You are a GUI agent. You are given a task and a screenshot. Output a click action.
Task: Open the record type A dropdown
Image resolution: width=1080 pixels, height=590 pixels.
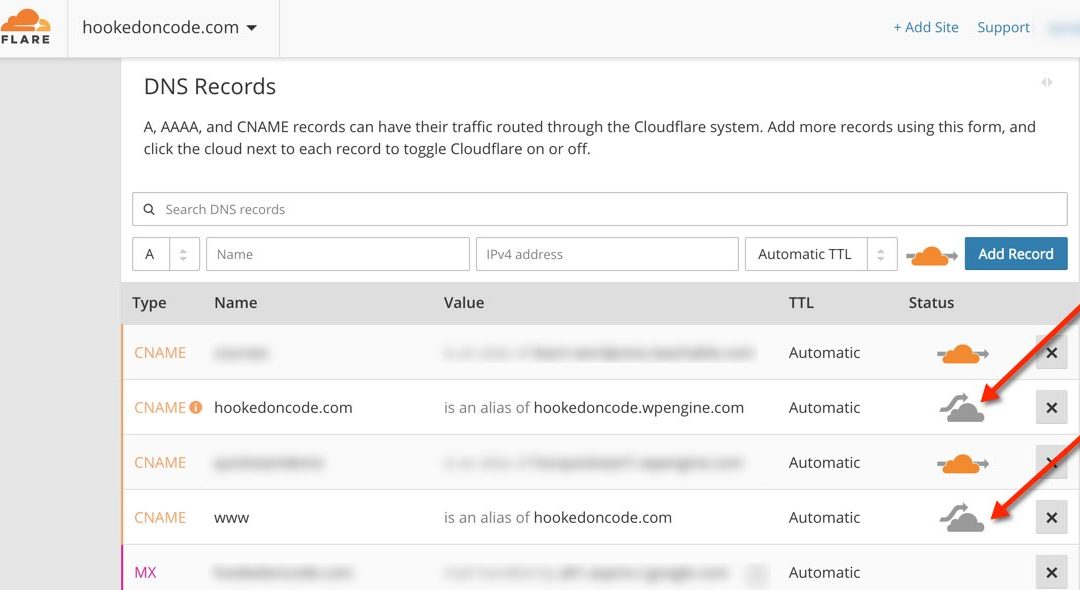165,254
